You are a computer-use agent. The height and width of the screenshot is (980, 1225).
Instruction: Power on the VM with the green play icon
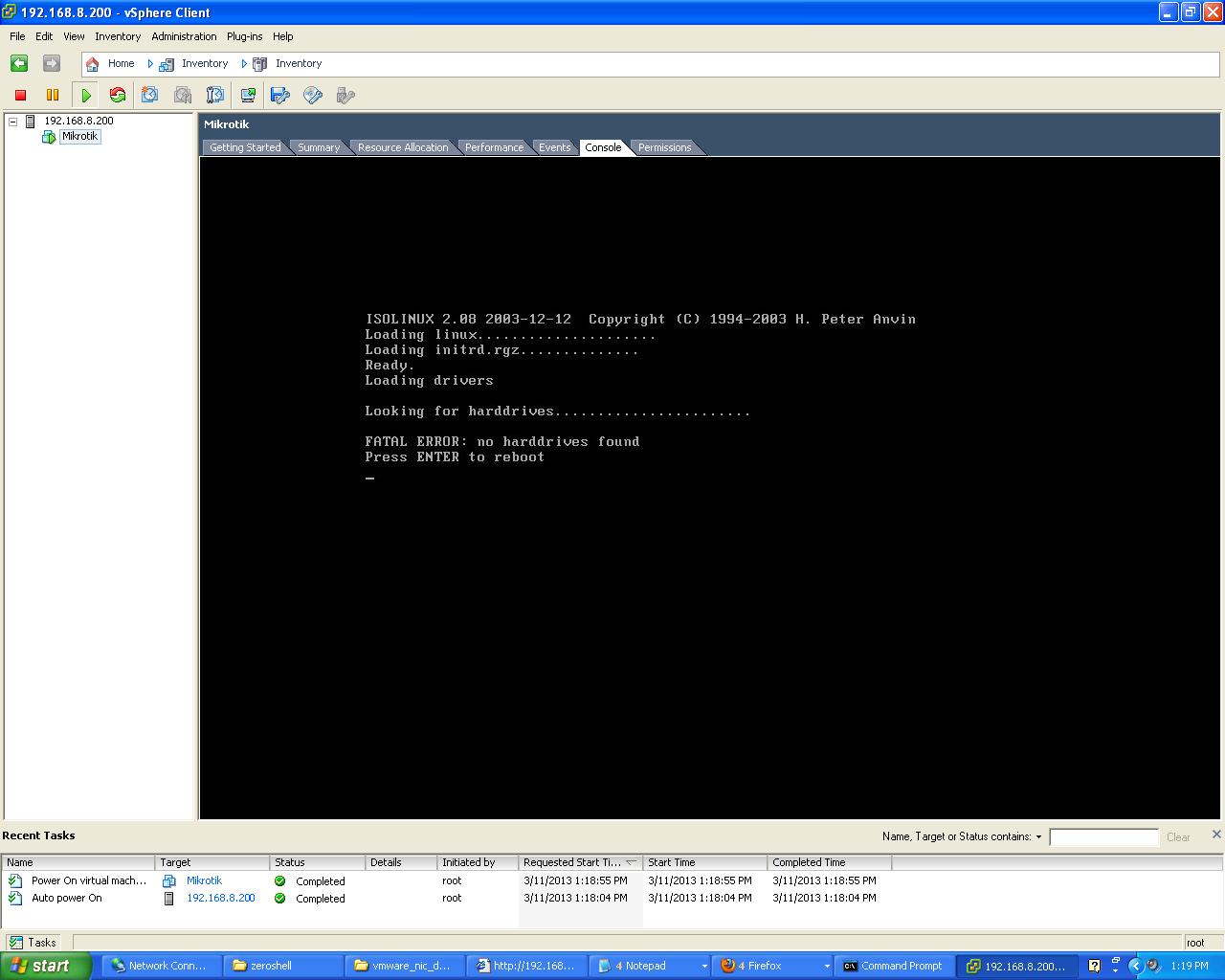tap(86, 95)
